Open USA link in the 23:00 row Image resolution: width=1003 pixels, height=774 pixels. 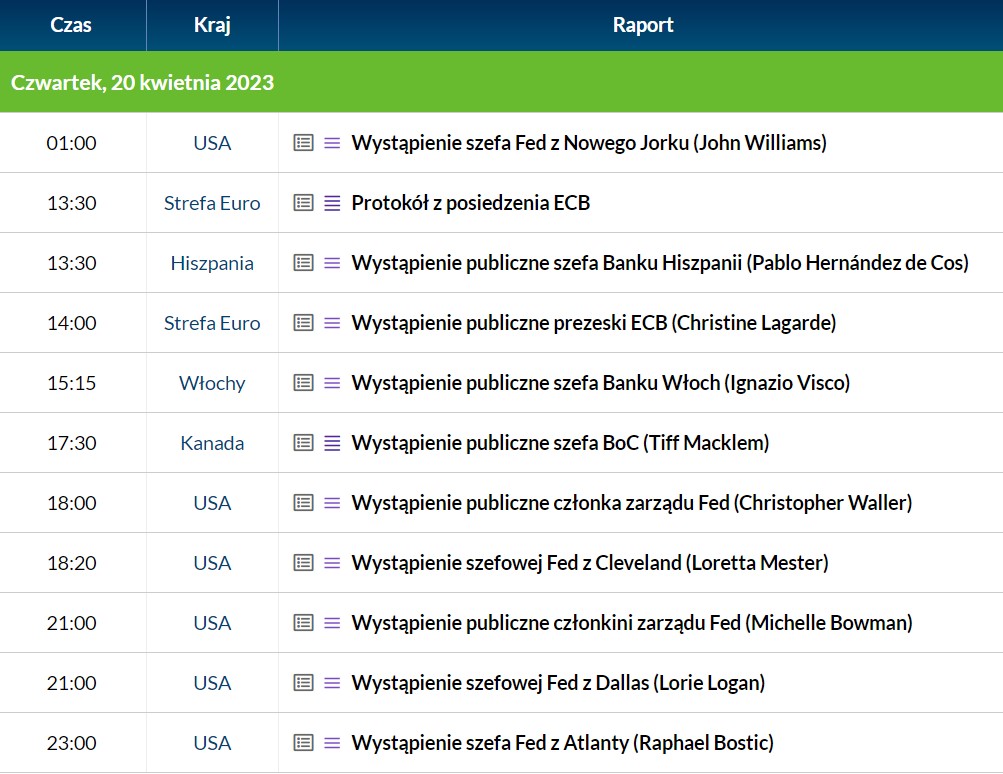pos(212,743)
